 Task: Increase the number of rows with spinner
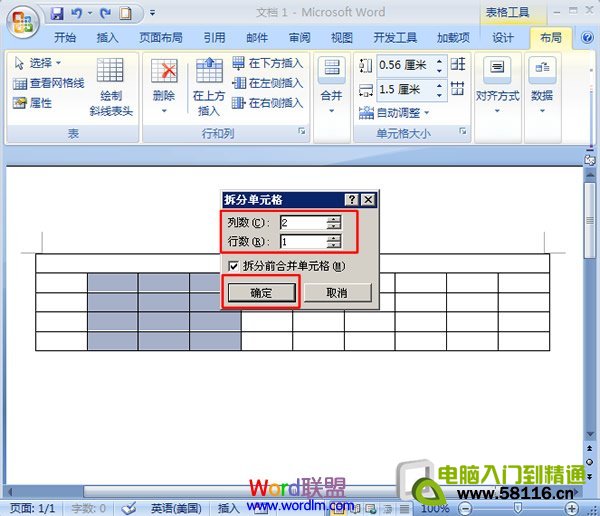[x=334, y=238]
